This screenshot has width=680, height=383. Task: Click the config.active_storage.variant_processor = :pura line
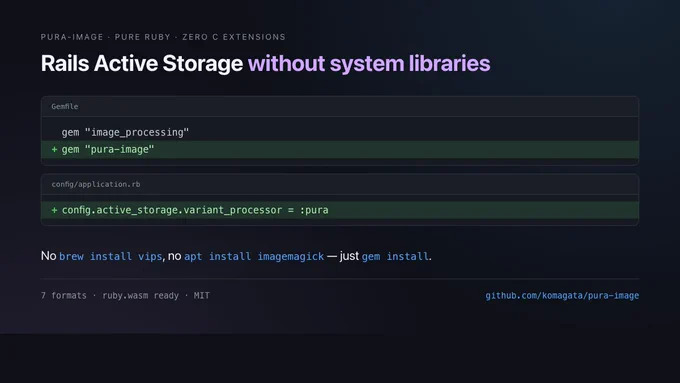[340, 210]
